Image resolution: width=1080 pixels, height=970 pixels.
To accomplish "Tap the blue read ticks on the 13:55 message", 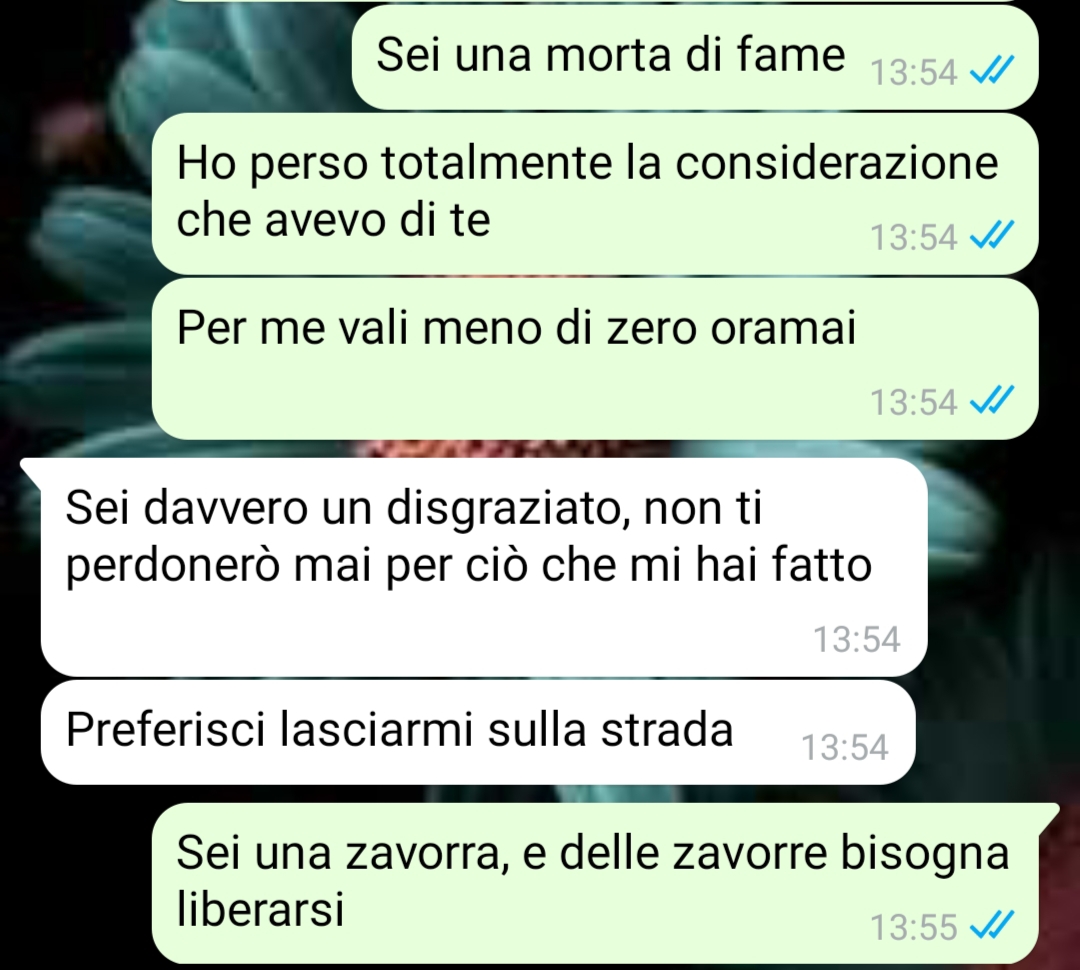I will coord(991,925).
